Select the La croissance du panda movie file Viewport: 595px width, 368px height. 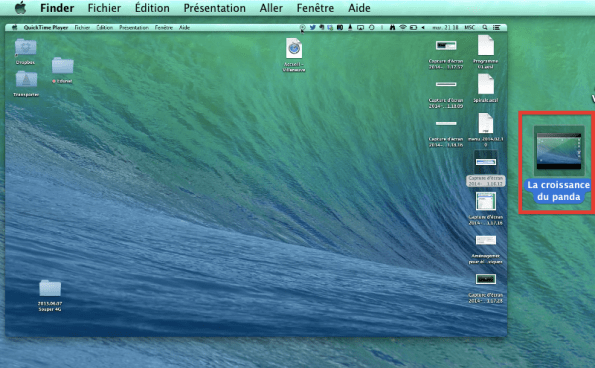(x=559, y=151)
